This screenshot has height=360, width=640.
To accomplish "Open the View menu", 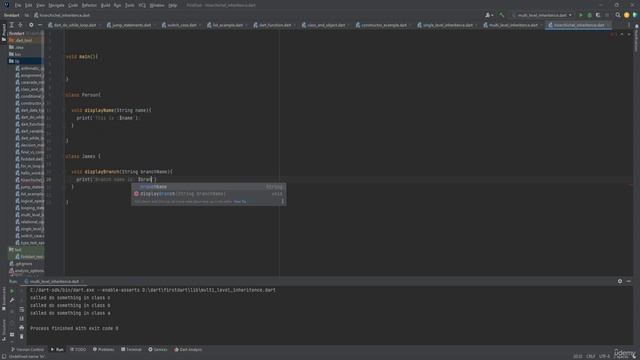I will click(x=40, y=5).
